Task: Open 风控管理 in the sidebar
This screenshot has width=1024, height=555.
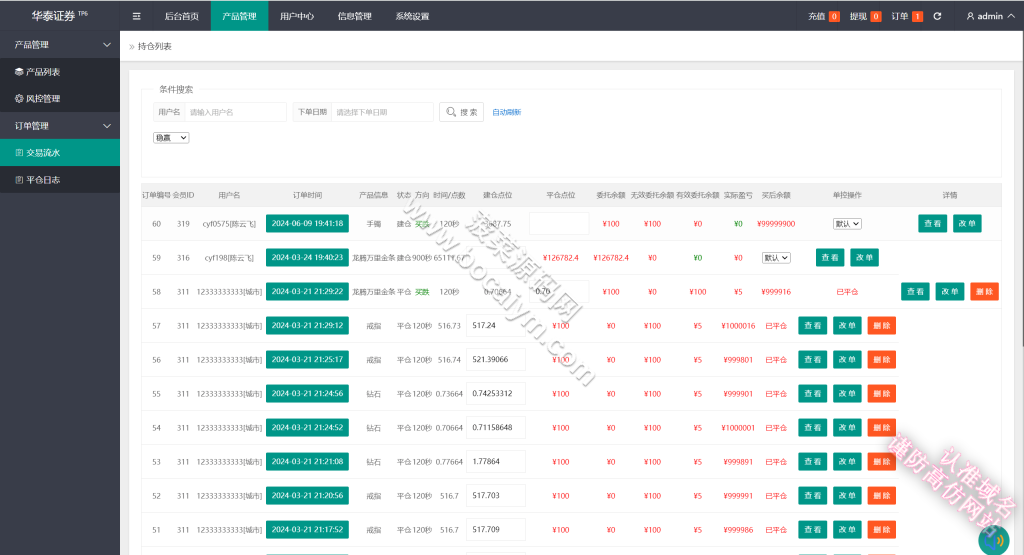Action: point(60,99)
